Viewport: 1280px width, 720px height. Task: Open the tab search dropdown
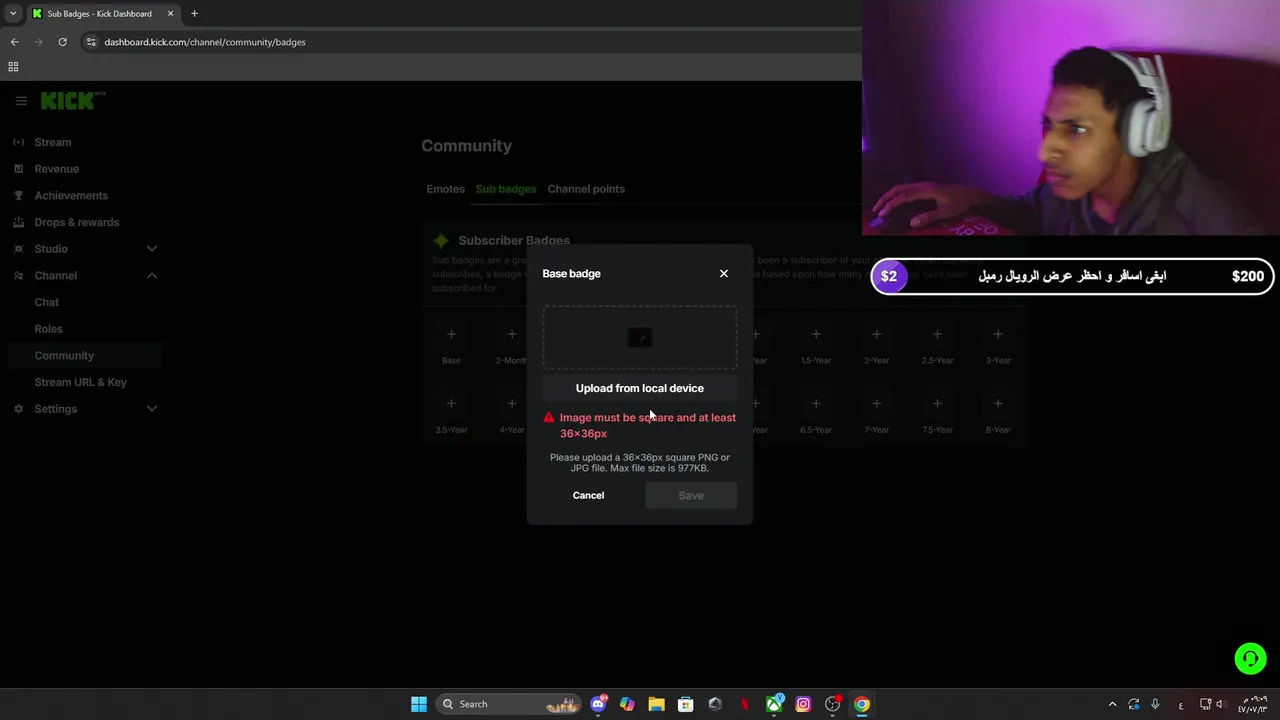13,14
